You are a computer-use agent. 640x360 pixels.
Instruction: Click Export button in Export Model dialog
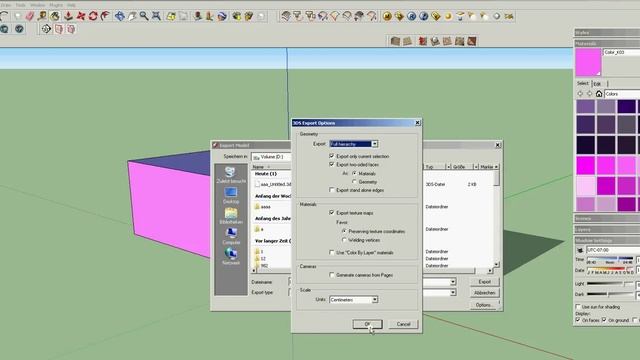coord(484,282)
